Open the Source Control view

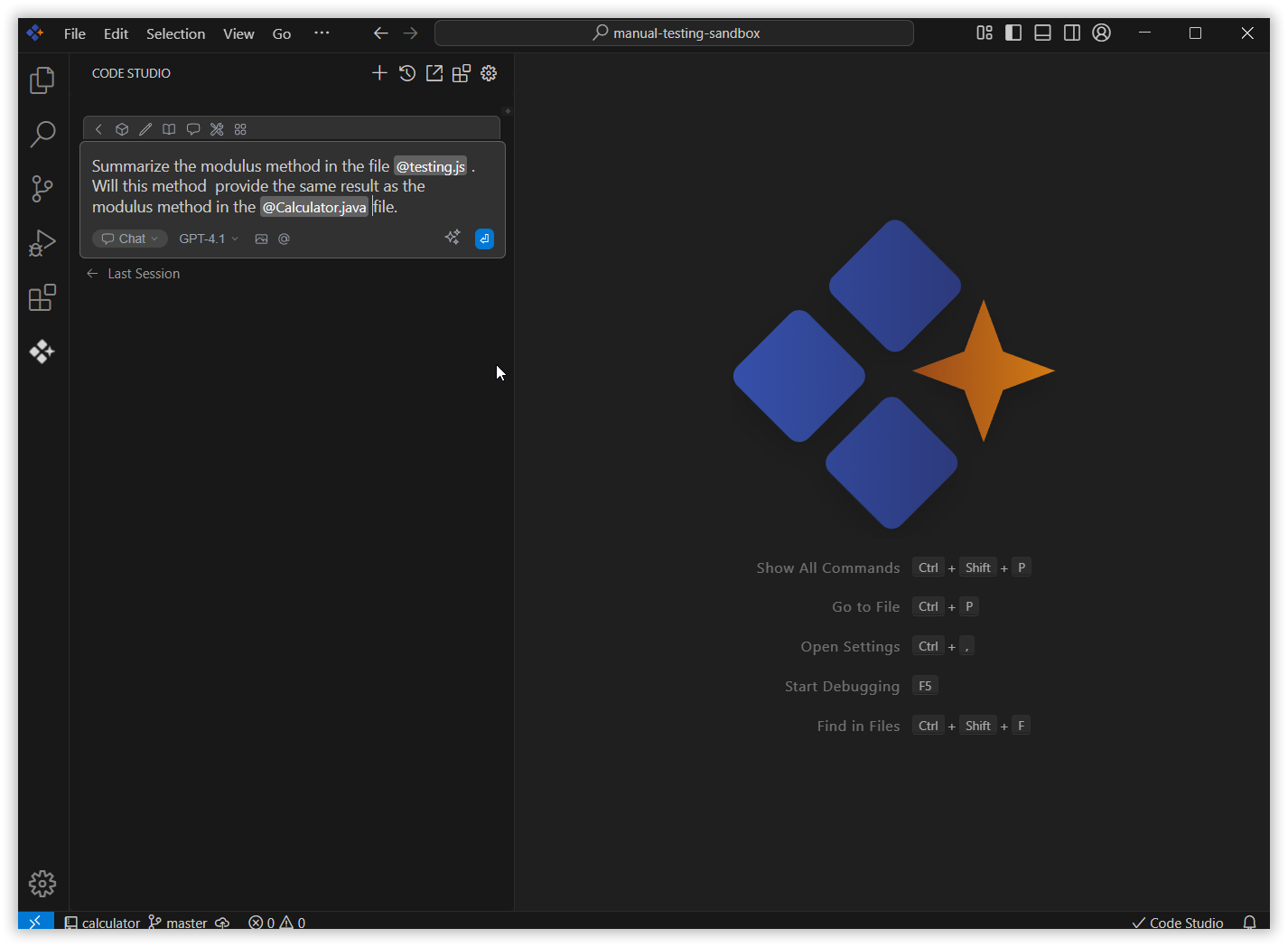42,189
